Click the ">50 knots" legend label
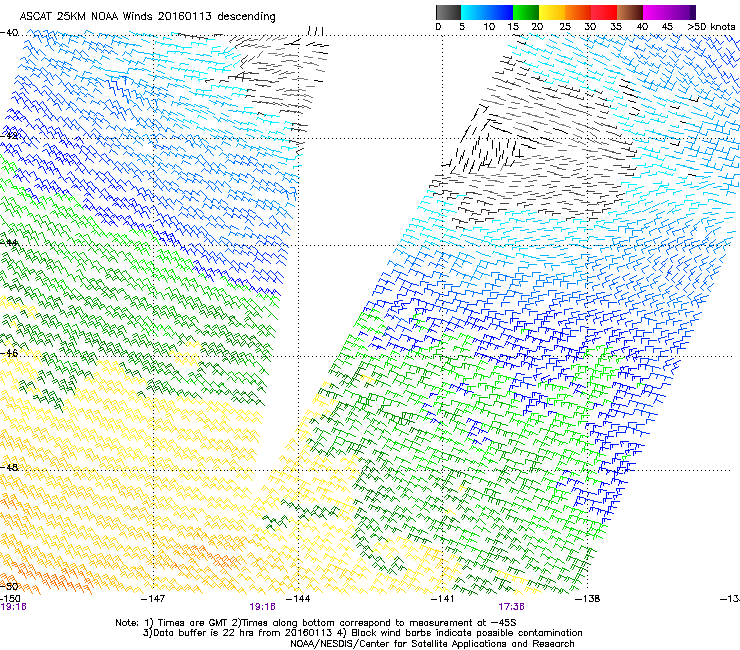 click(711, 27)
